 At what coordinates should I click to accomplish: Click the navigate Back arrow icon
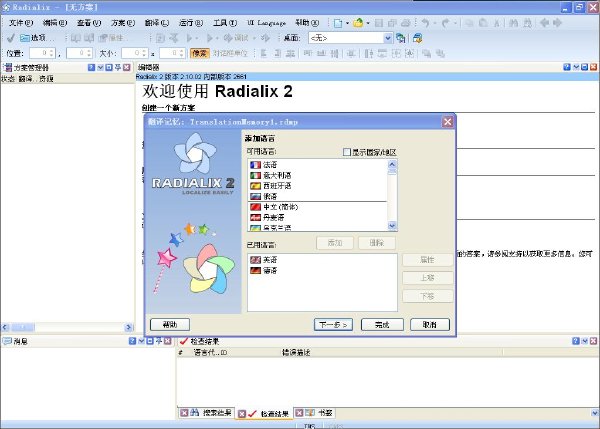coord(544,23)
